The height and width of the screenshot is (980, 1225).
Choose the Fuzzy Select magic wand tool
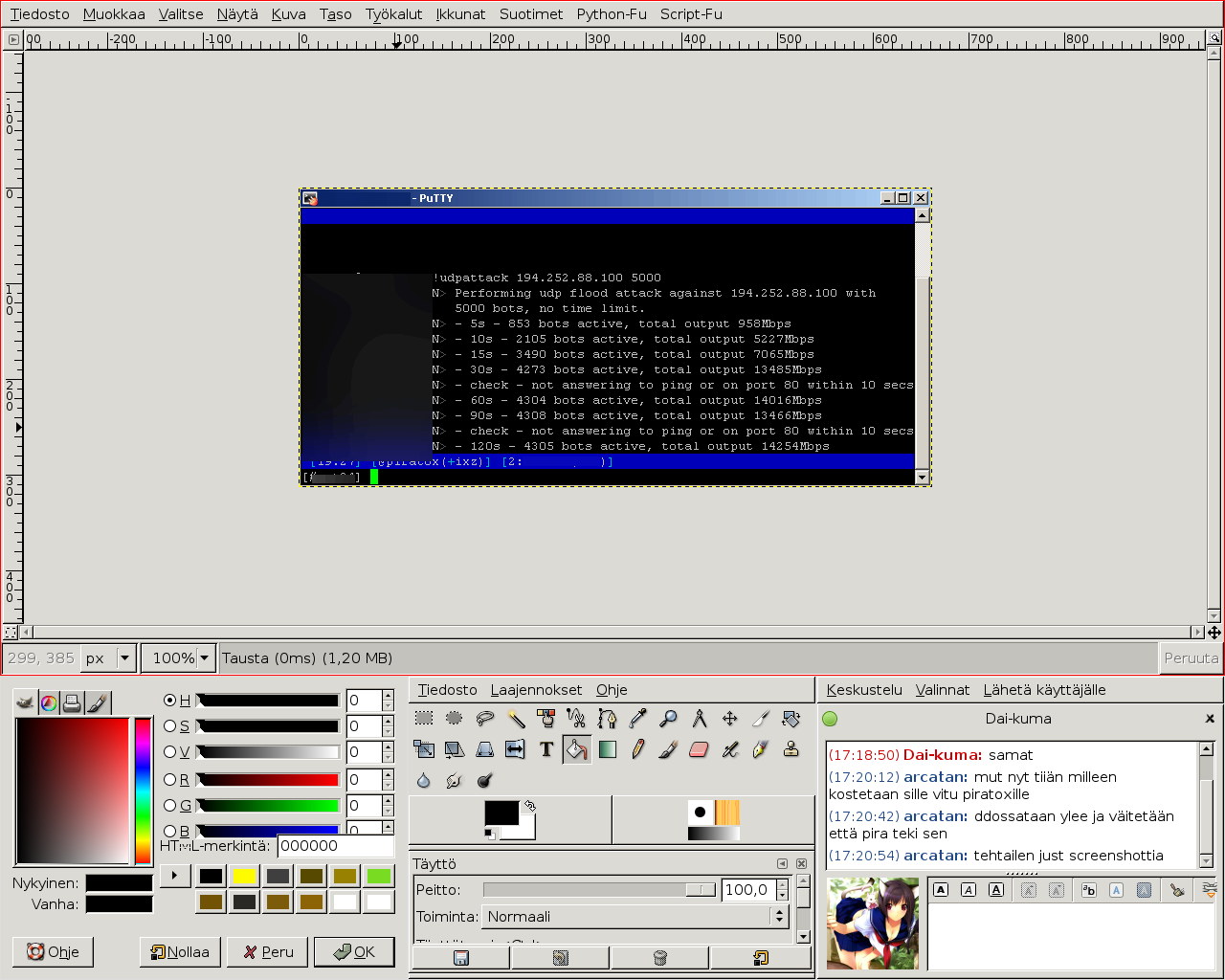point(516,719)
